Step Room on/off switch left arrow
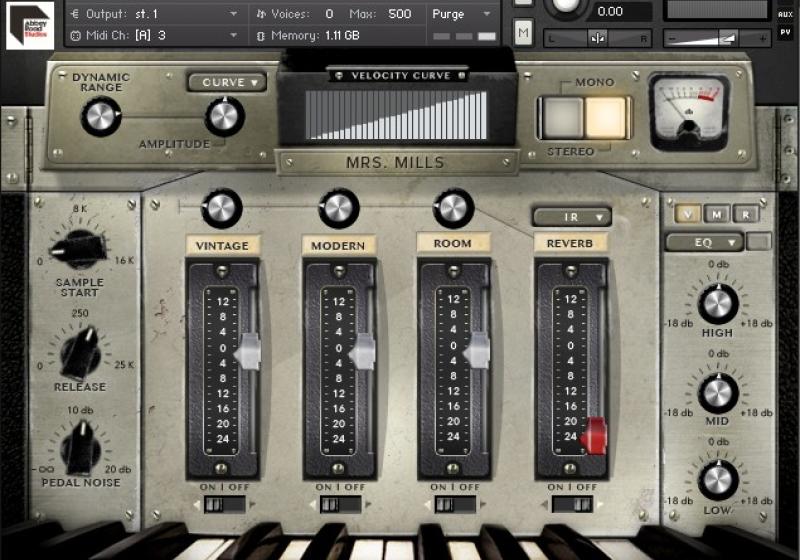This screenshot has height=560, width=800. click(428, 505)
